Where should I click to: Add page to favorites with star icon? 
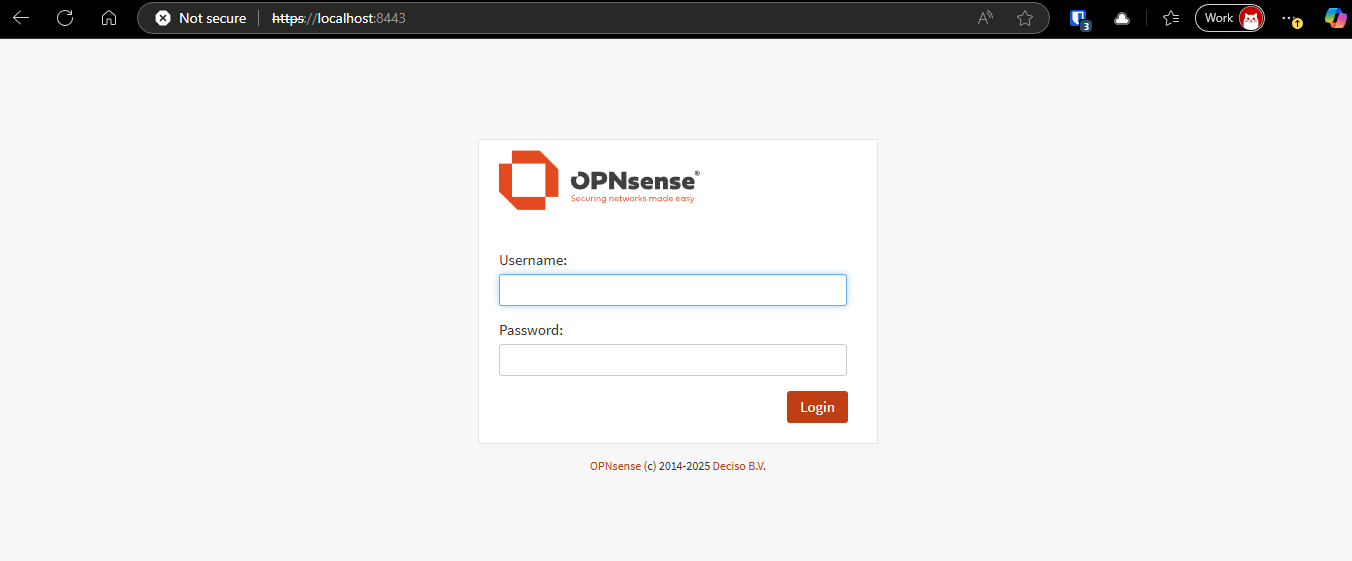1025,18
